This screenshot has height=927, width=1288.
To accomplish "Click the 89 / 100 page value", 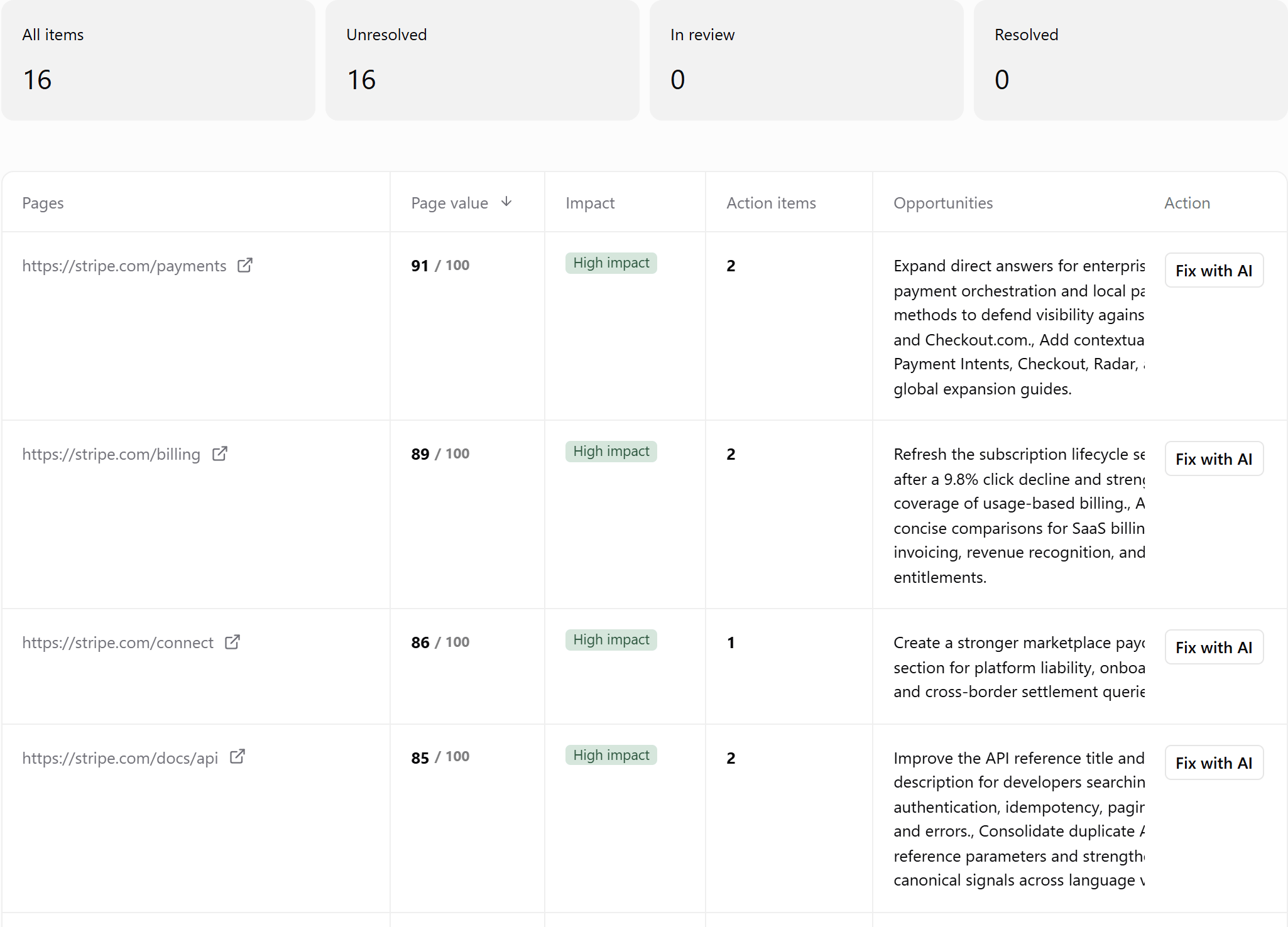I will pos(440,453).
